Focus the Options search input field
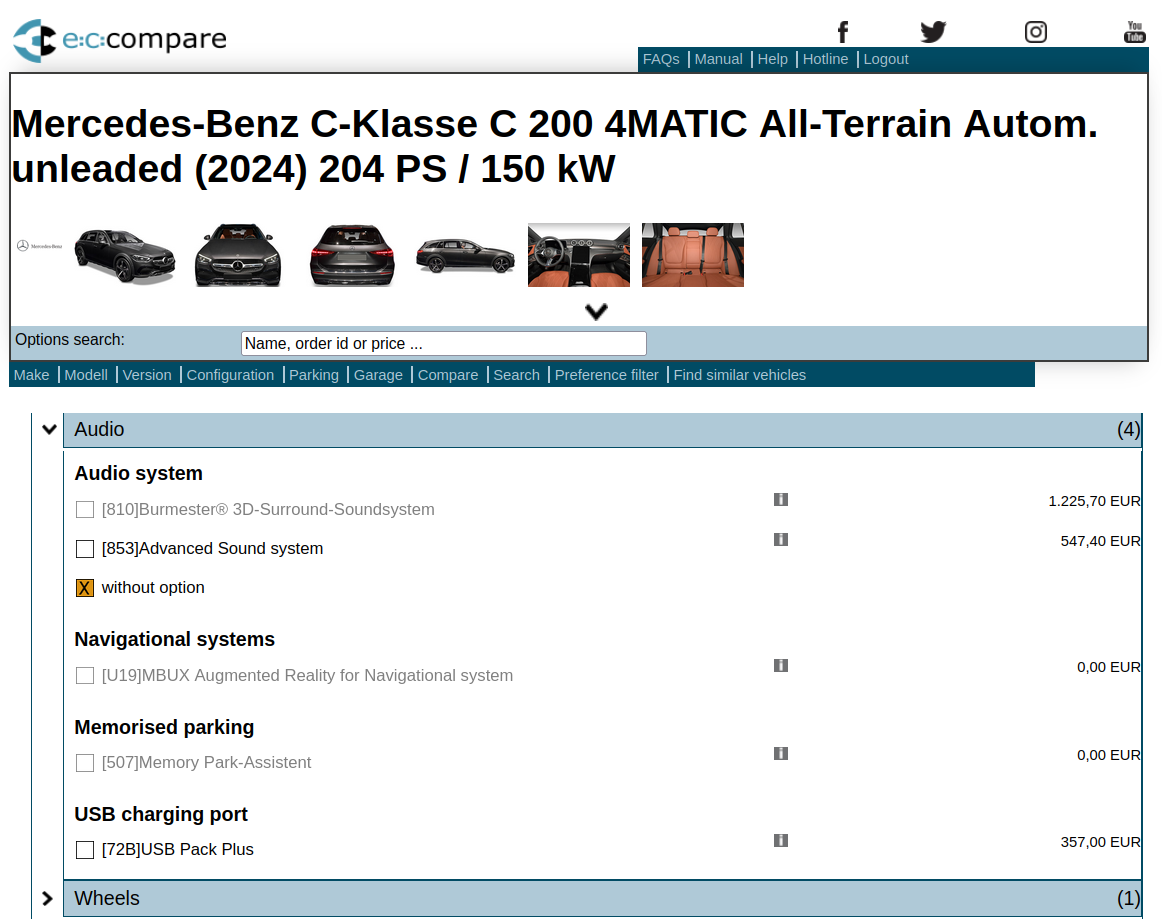Screen dimensions: 1162x919 point(444,344)
